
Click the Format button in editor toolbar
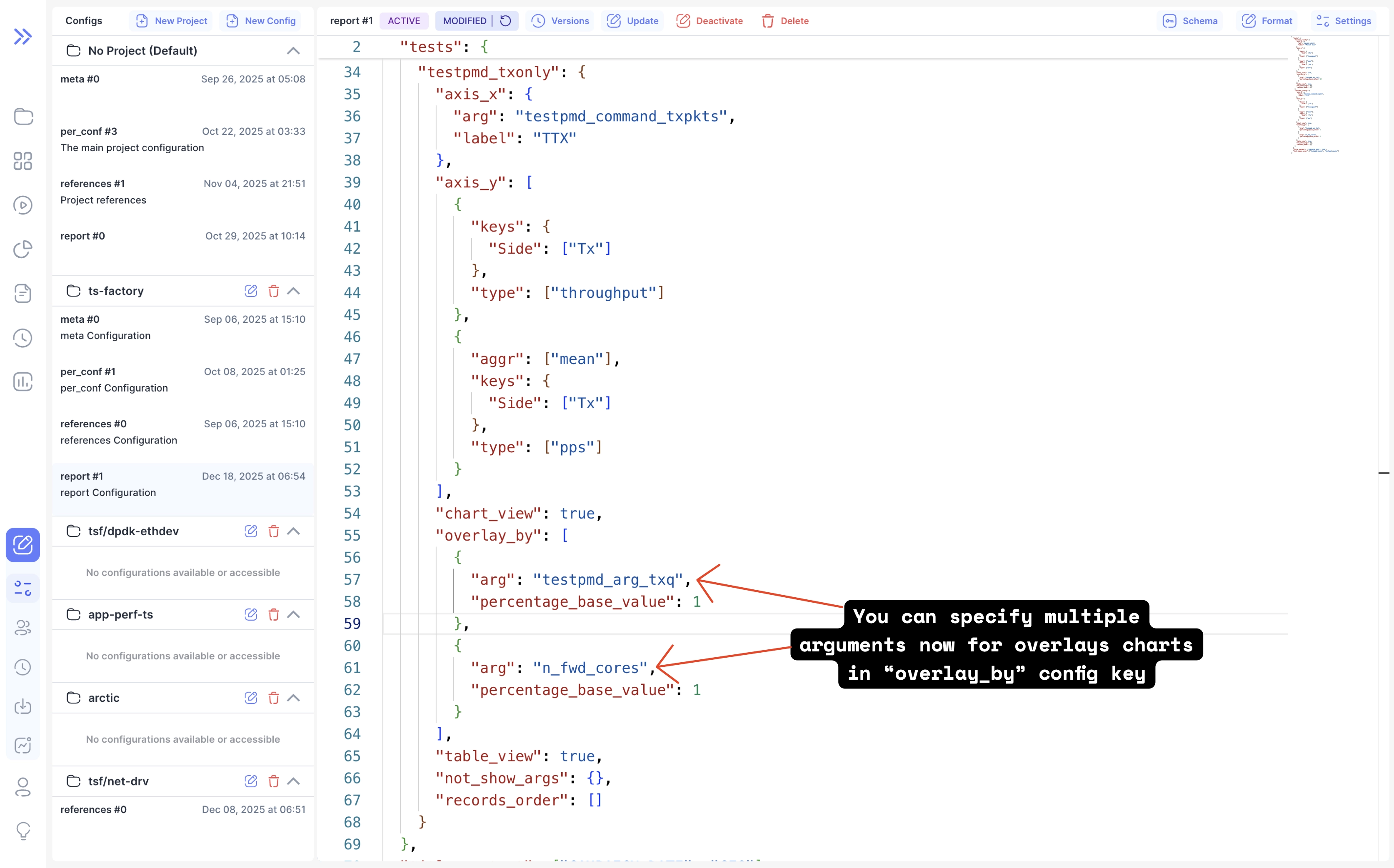[1268, 21]
